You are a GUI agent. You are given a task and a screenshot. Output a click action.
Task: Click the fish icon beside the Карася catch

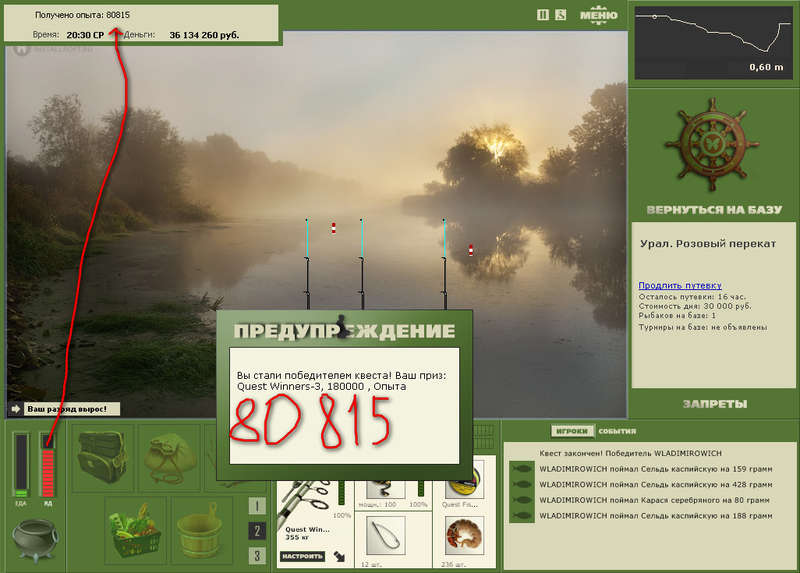522,500
